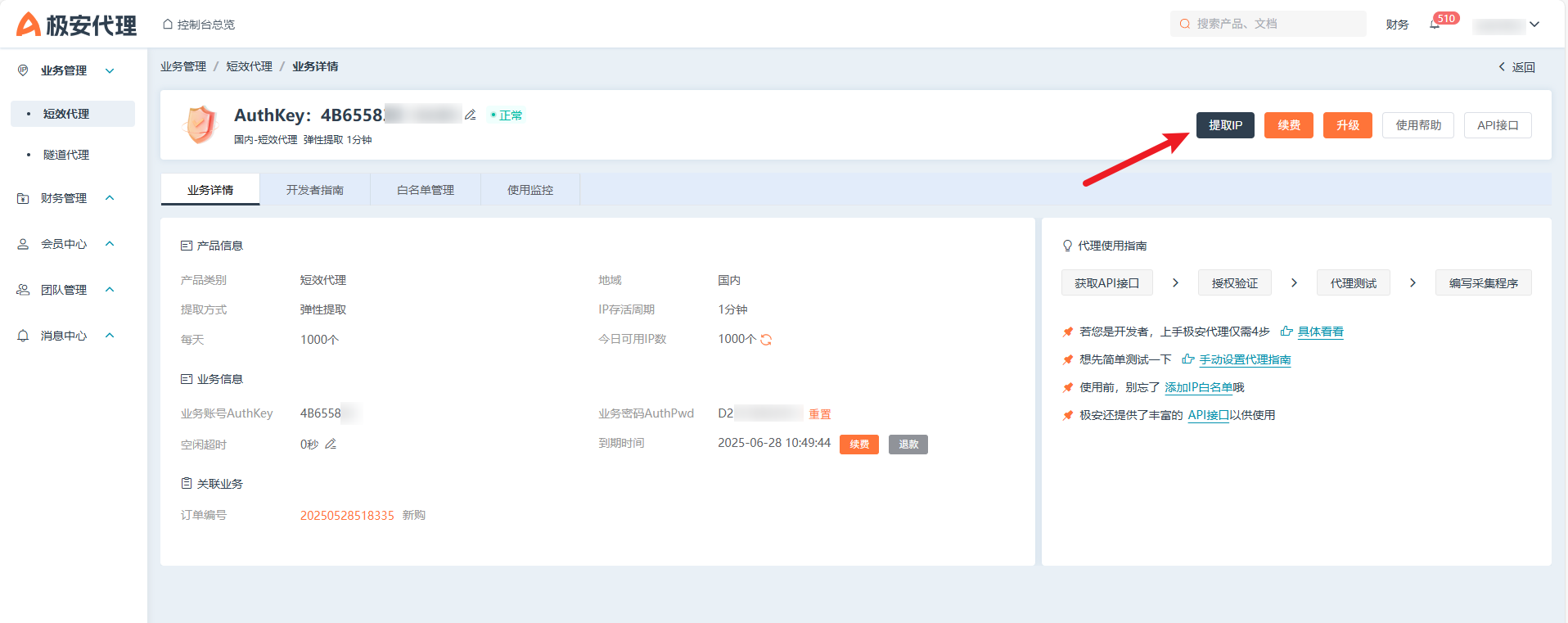This screenshot has height=623, width=1568.
Task: Click the notification bell icon
Action: pyautogui.click(x=1435, y=25)
